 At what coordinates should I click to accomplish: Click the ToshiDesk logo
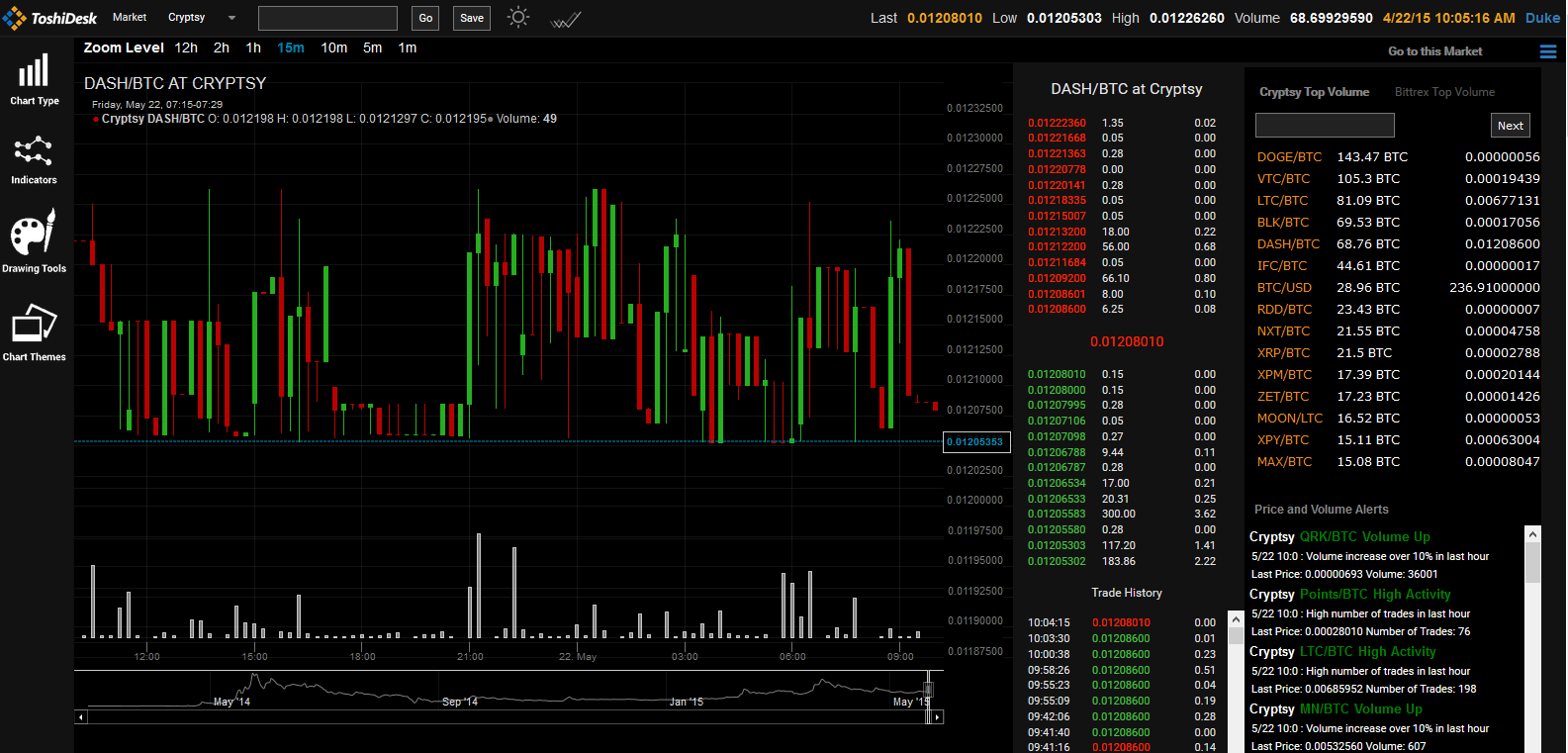50,18
